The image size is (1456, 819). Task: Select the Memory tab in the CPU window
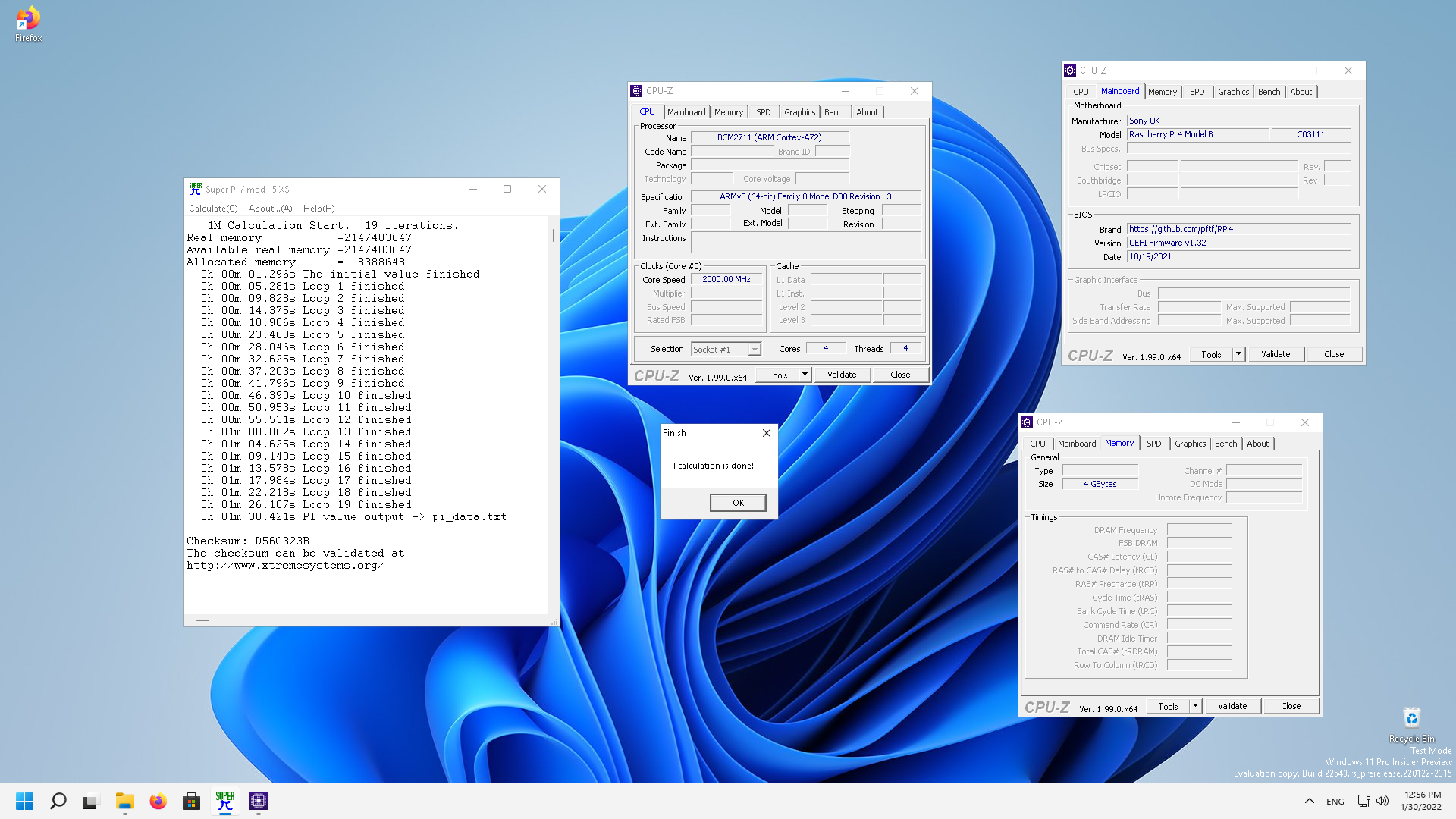pyautogui.click(x=729, y=112)
